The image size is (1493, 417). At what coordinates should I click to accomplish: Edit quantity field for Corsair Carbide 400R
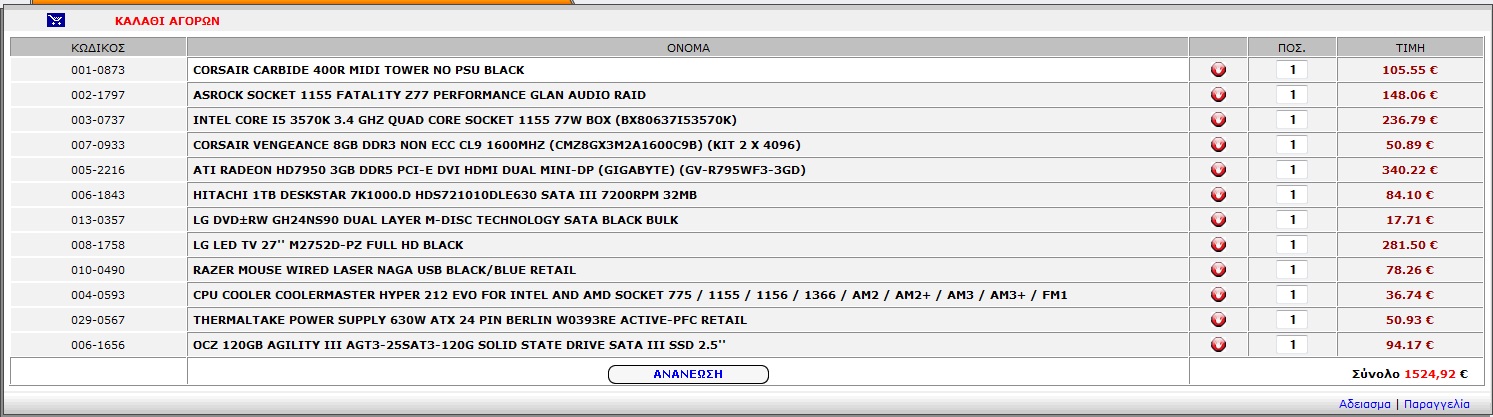click(x=1292, y=70)
